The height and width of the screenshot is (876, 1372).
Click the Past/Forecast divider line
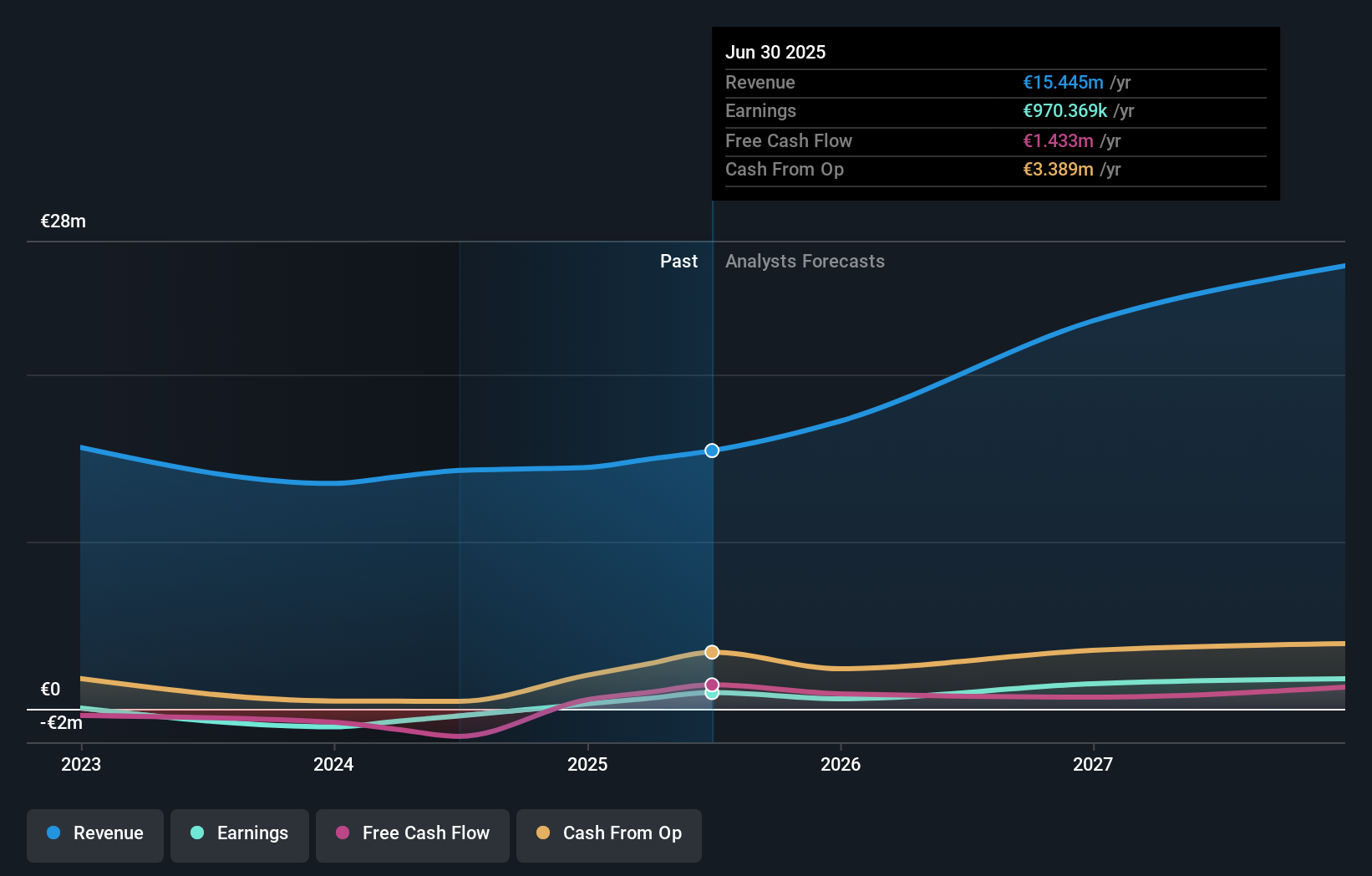click(712, 502)
